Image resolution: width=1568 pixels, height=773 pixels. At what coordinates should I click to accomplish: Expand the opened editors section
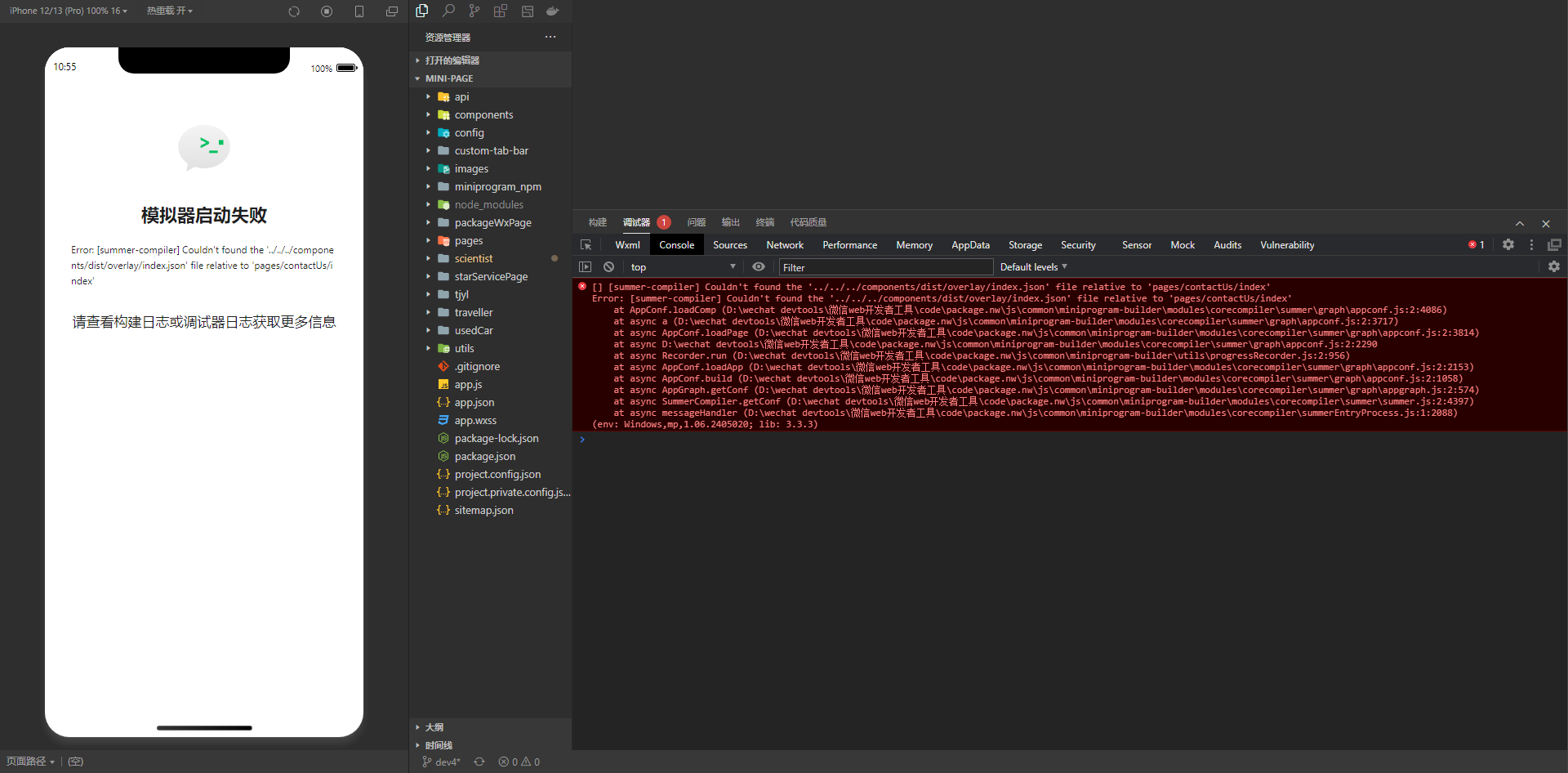tap(490, 60)
